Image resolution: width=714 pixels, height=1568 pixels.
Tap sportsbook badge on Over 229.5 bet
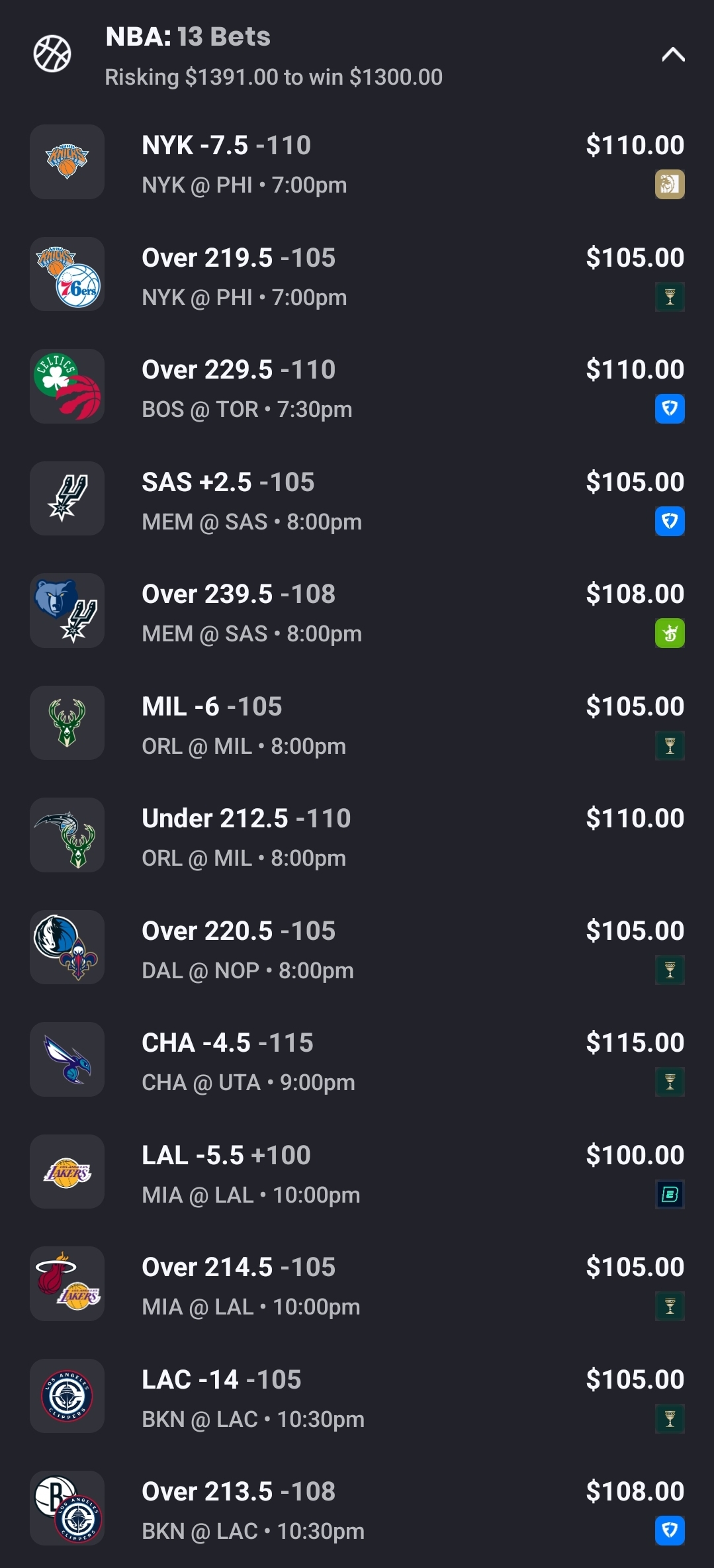coord(670,409)
